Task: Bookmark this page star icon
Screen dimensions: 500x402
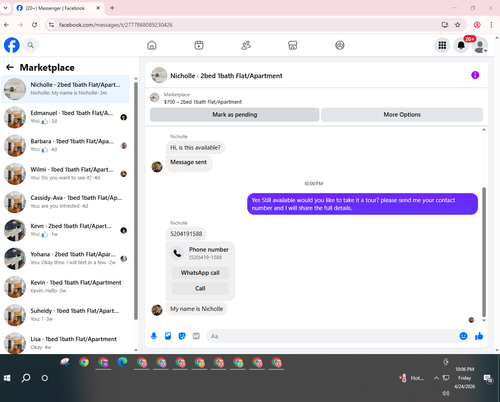Action: coord(458,25)
